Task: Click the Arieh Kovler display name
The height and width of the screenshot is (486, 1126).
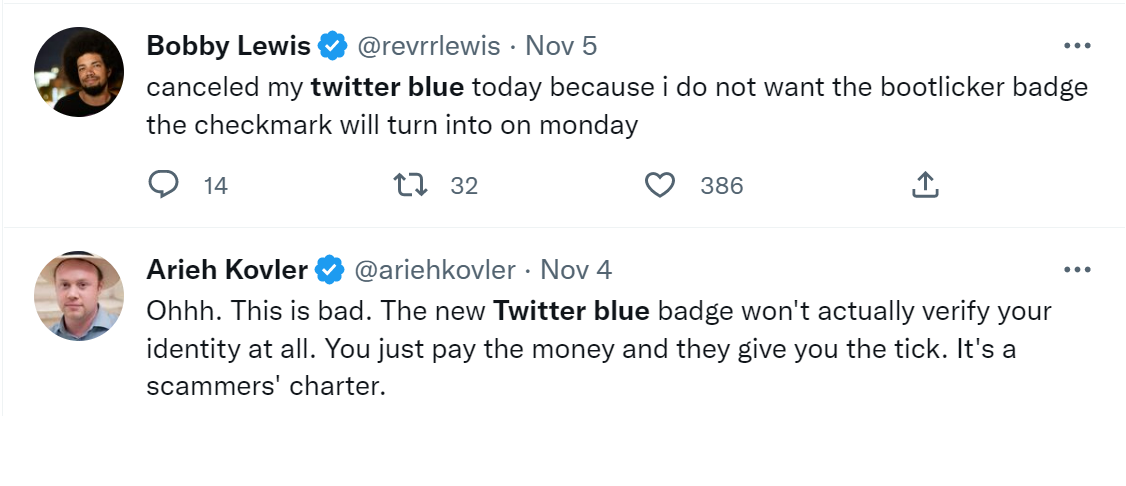Action: pyautogui.click(x=227, y=270)
